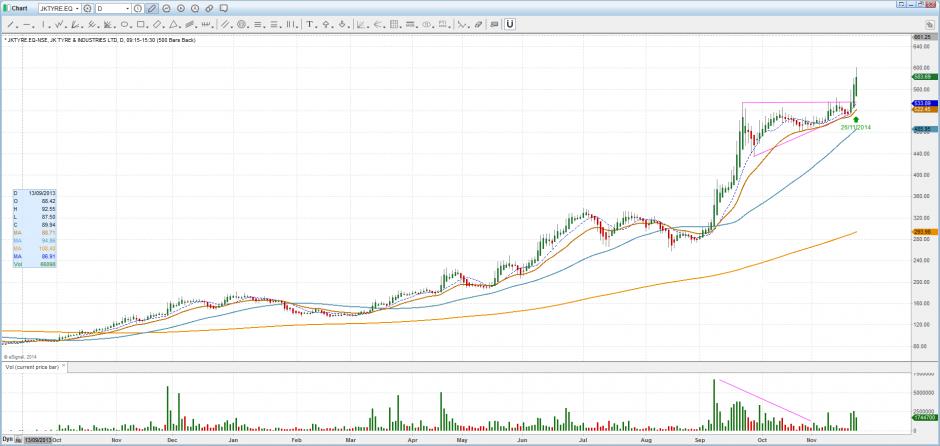Select the Andrews pitchfork tool

tap(92, 24)
